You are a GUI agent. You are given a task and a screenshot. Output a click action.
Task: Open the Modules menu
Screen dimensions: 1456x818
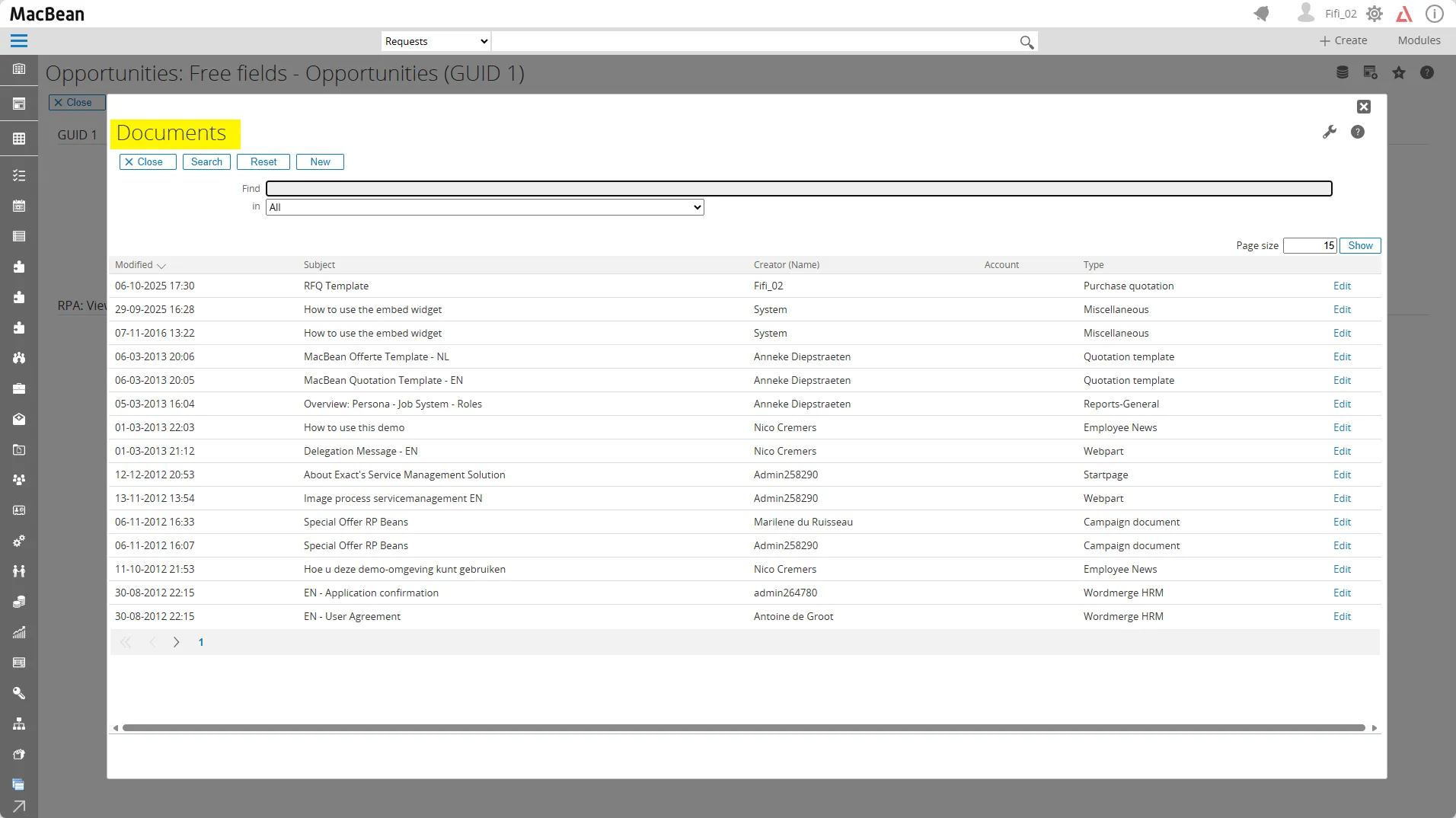[1419, 40]
